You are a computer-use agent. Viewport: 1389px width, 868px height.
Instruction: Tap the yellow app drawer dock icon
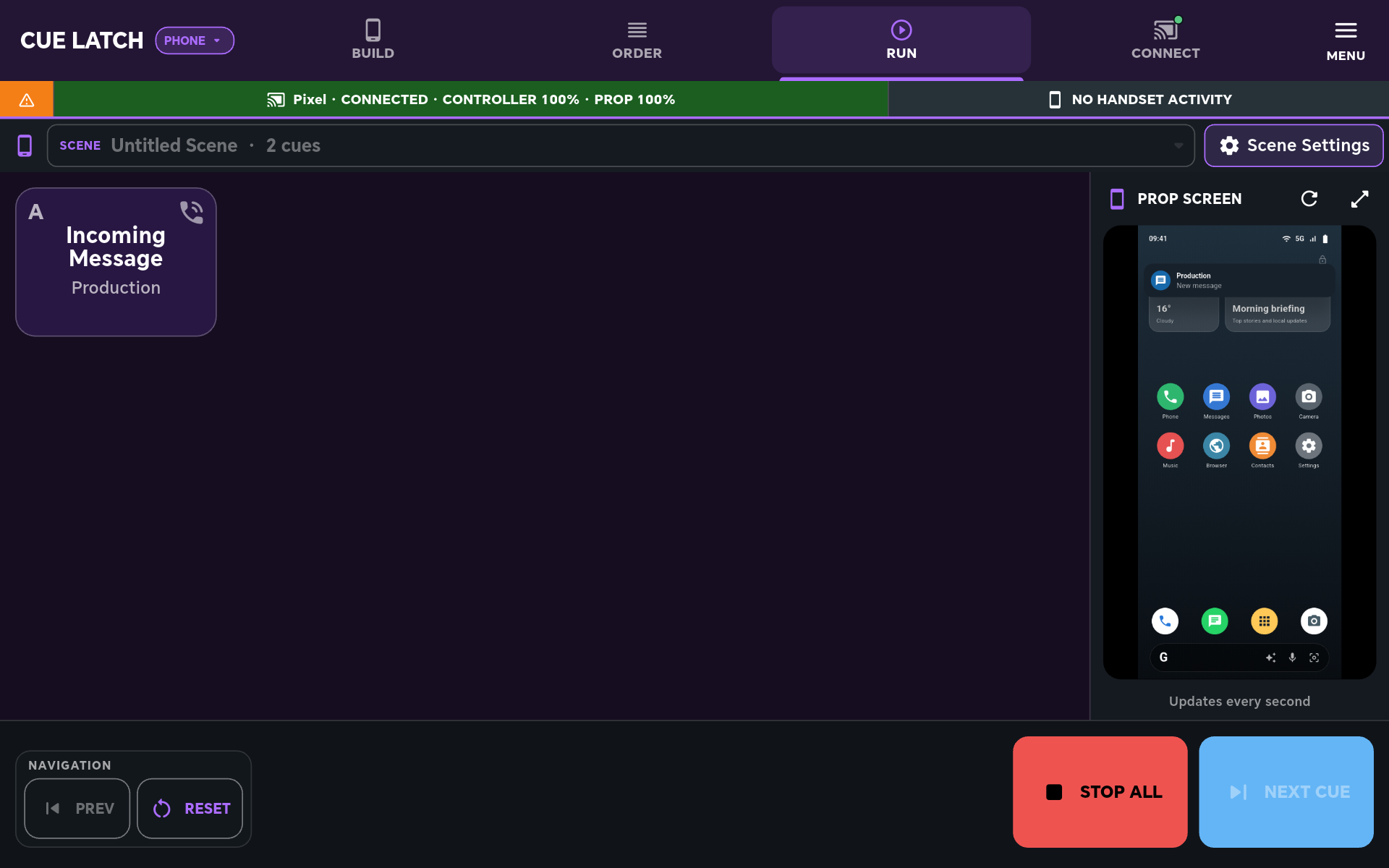[1264, 621]
